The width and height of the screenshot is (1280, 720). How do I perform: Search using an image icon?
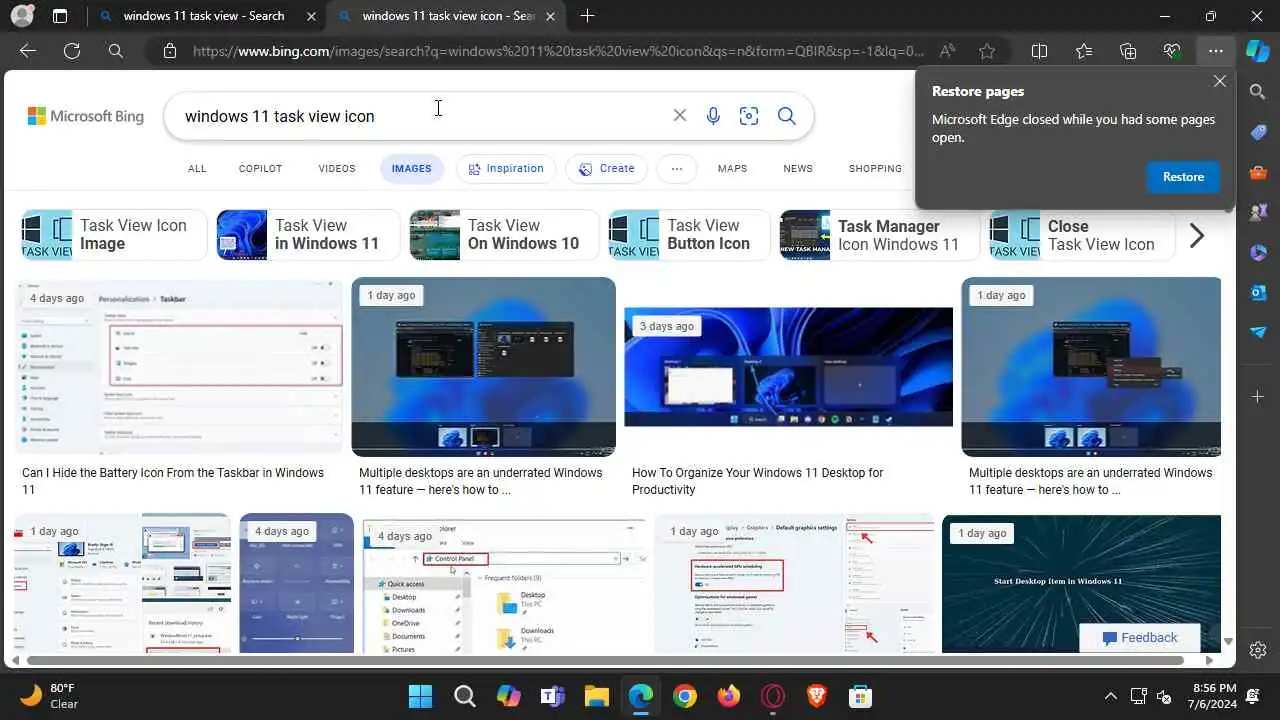pos(749,116)
